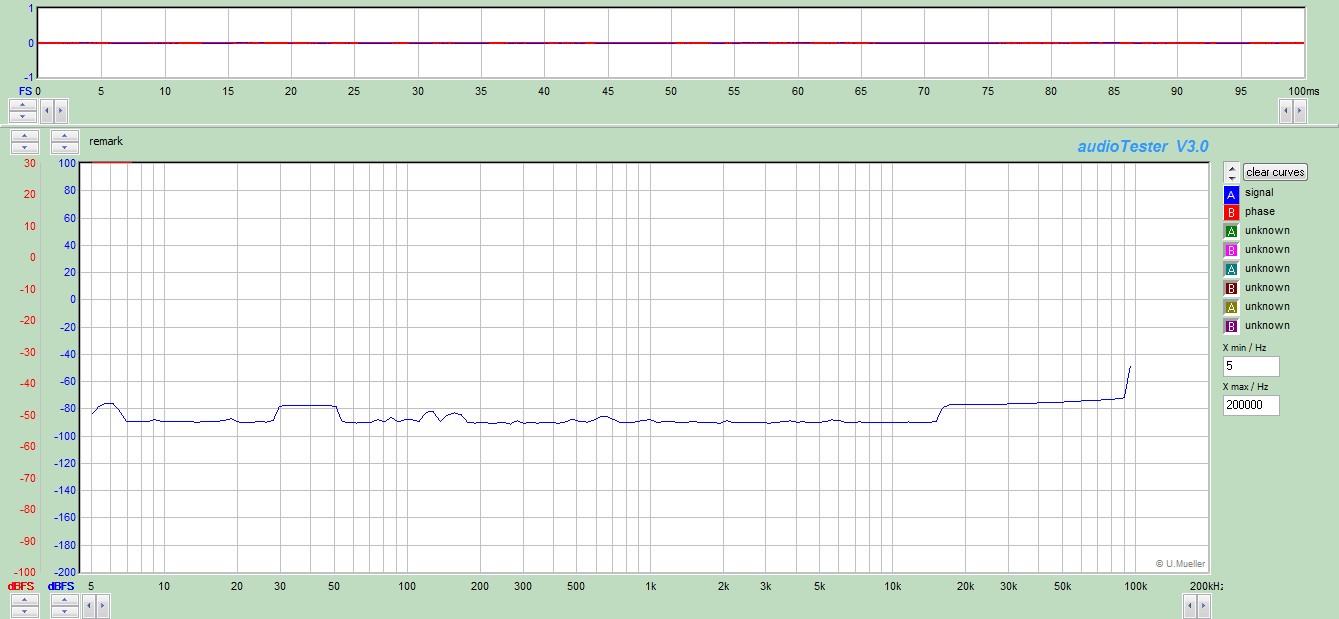Click left arrow beside the FS stepper
Screen dimensions: 1339x619
pyautogui.click(x=47, y=110)
